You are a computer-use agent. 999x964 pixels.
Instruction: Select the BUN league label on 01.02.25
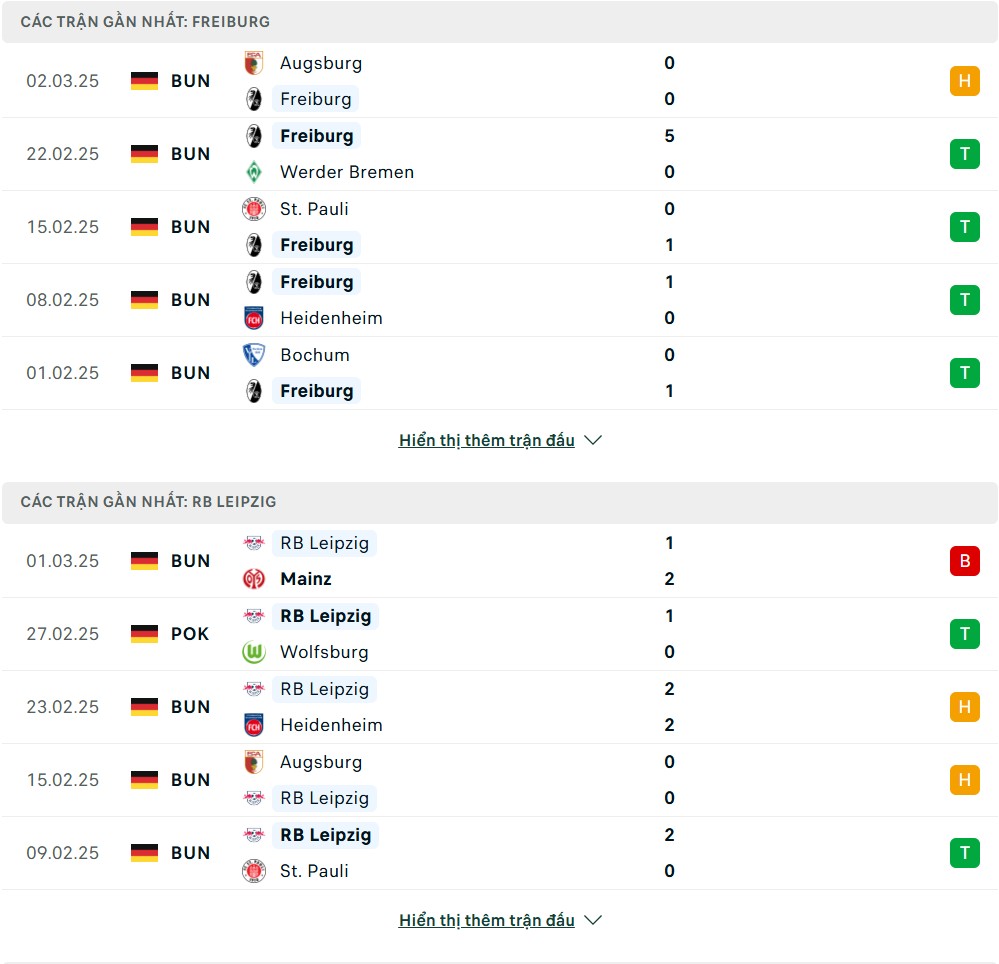pyautogui.click(x=190, y=373)
